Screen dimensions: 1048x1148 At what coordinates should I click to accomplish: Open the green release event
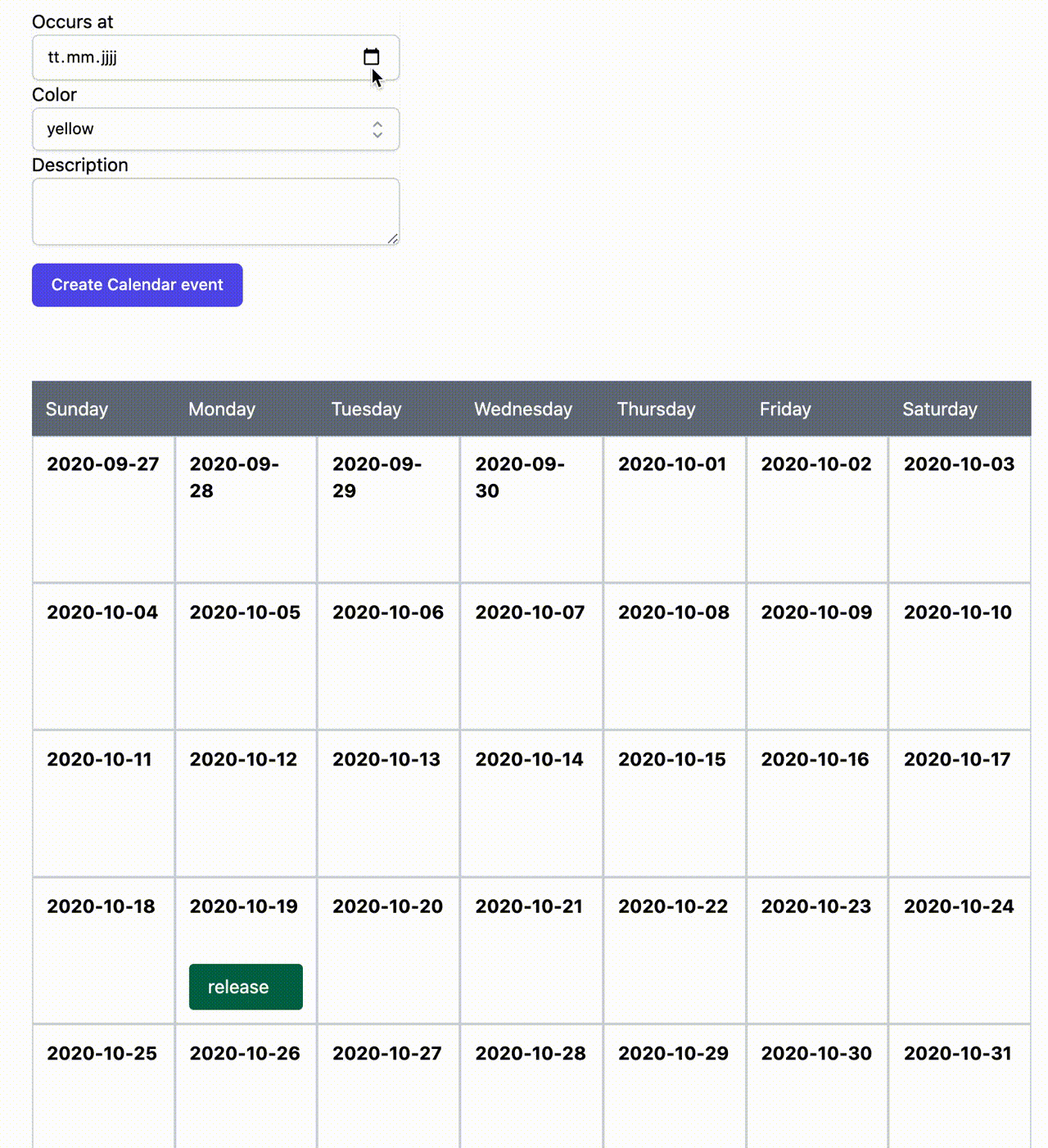tap(246, 987)
